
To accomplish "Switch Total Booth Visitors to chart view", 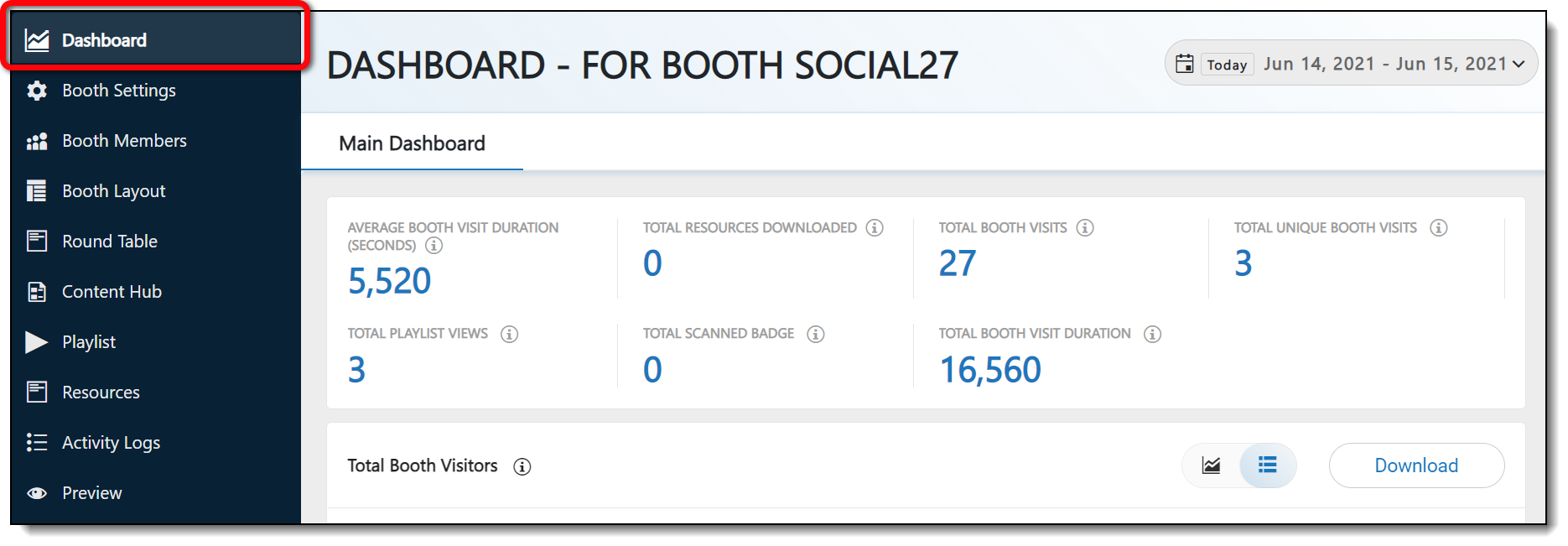I will point(1211,465).
